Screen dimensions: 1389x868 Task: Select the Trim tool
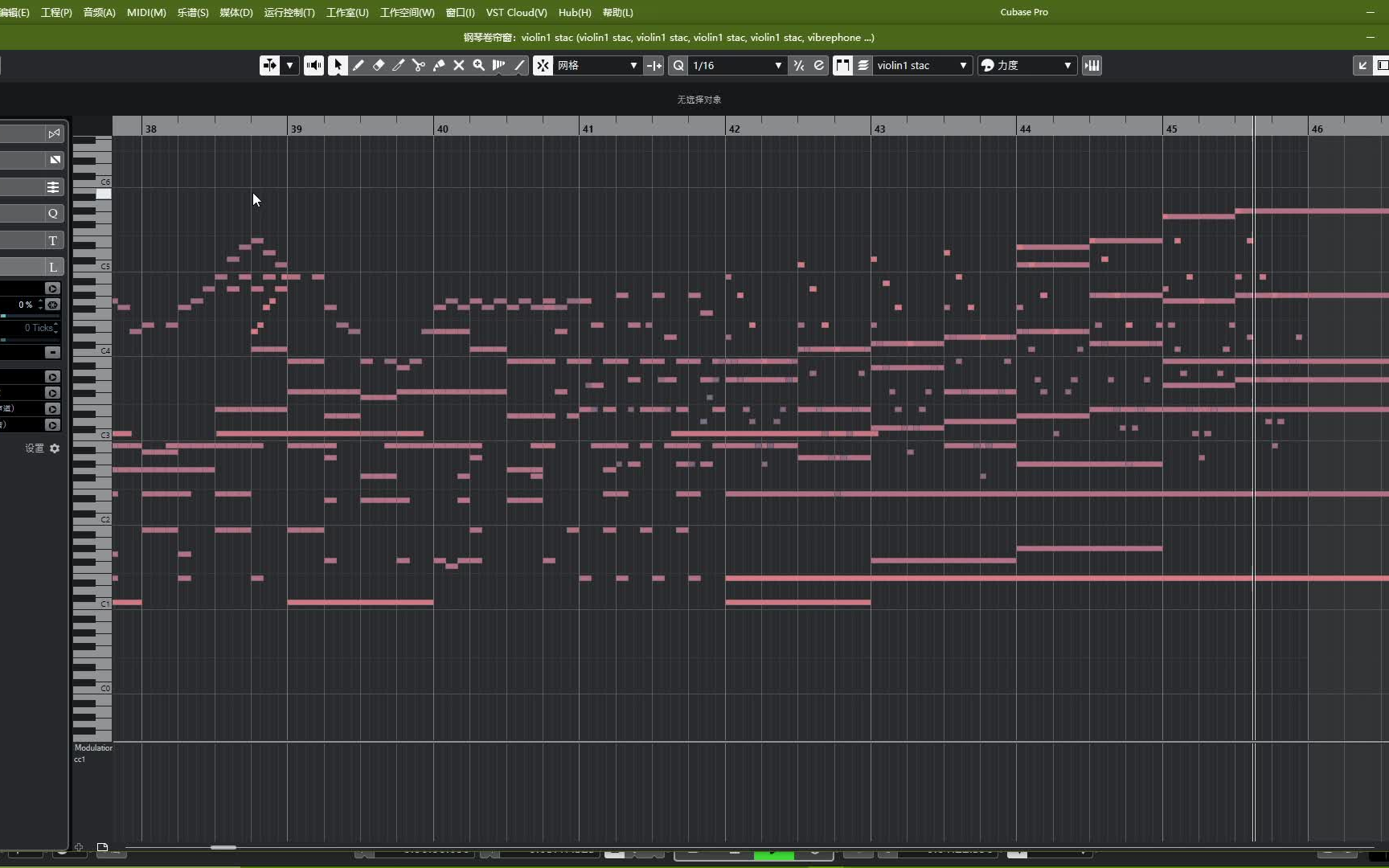coord(399,65)
